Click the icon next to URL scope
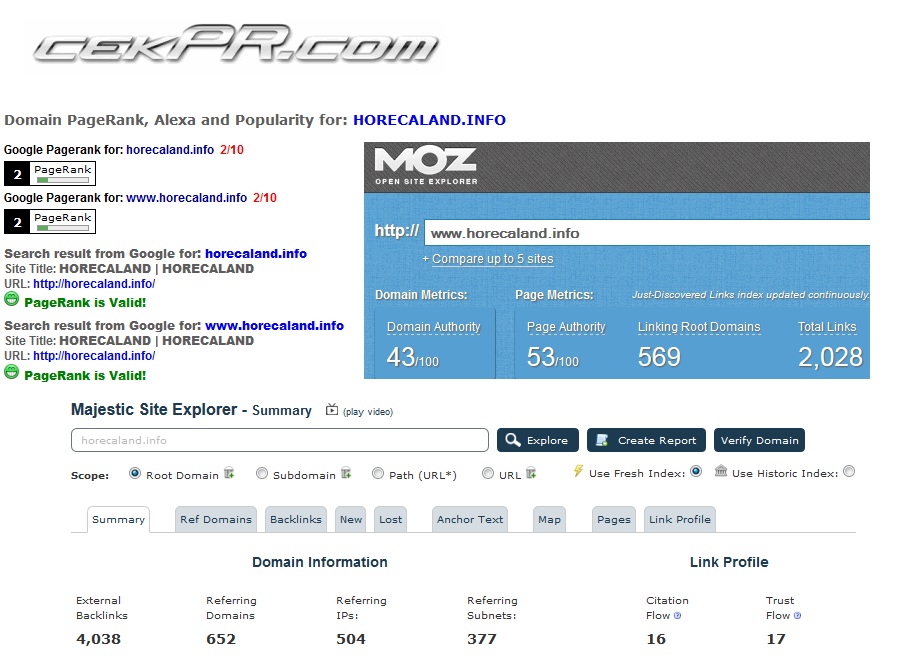Screen dimensions: 904x664 531,473
